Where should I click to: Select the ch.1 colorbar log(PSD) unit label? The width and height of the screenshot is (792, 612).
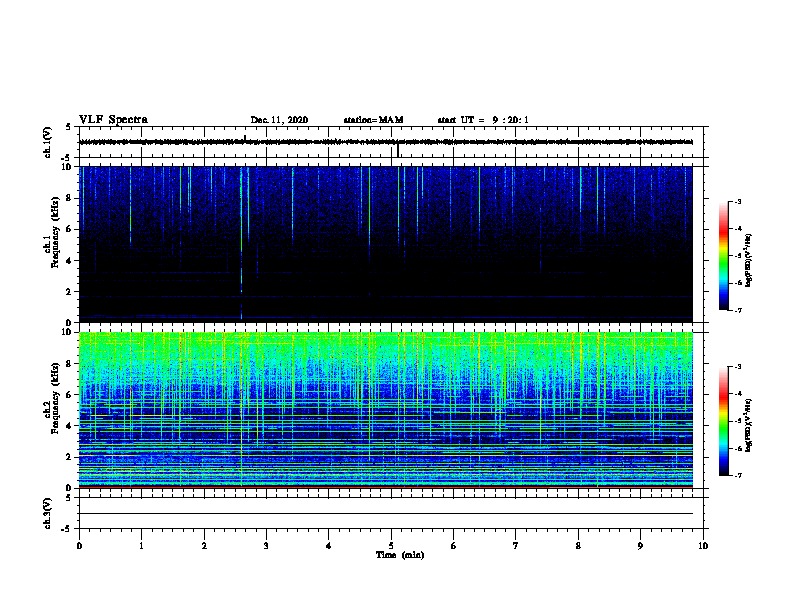click(x=749, y=260)
